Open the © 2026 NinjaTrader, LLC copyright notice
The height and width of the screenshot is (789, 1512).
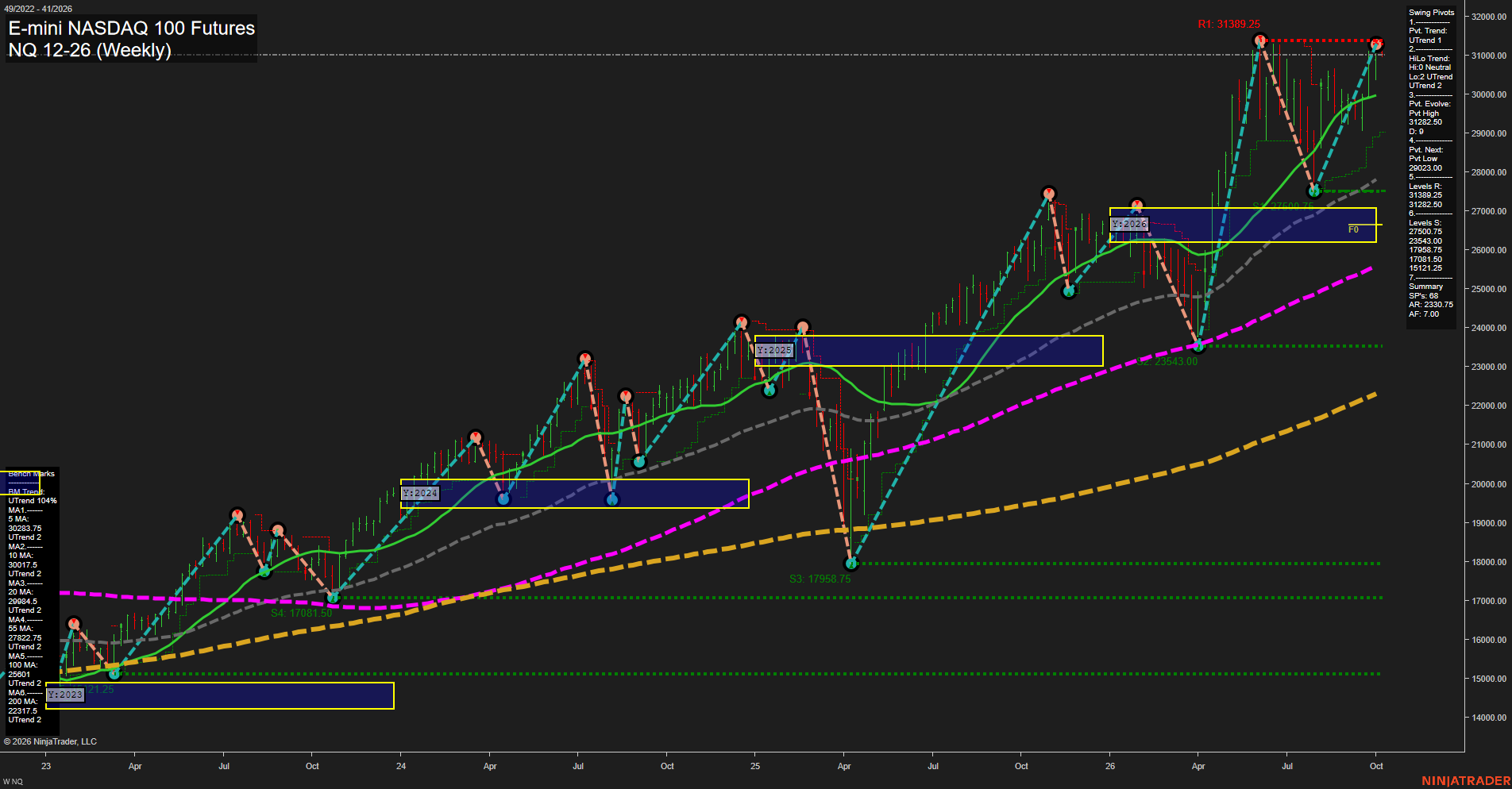[50, 741]
